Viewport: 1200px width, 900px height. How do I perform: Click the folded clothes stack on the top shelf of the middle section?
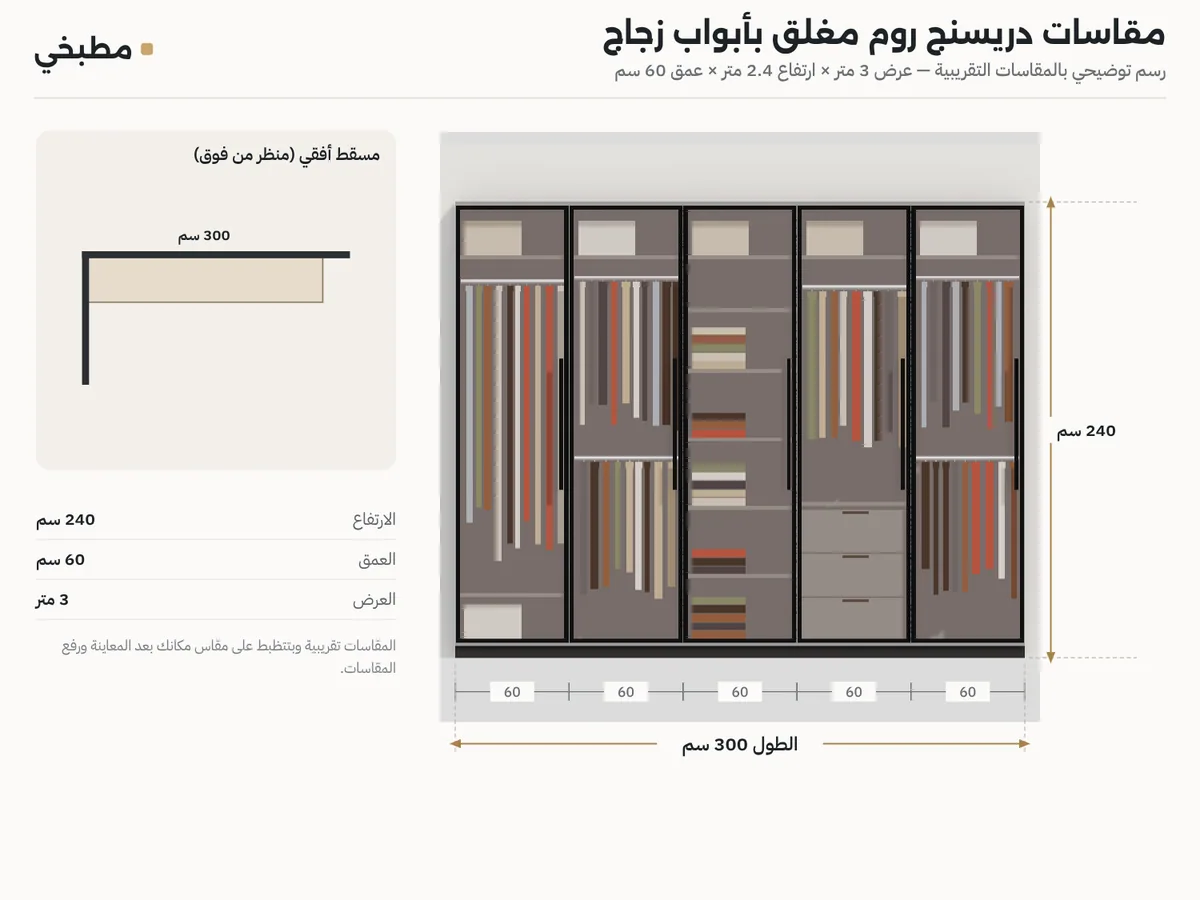click(x=718, y=350)
